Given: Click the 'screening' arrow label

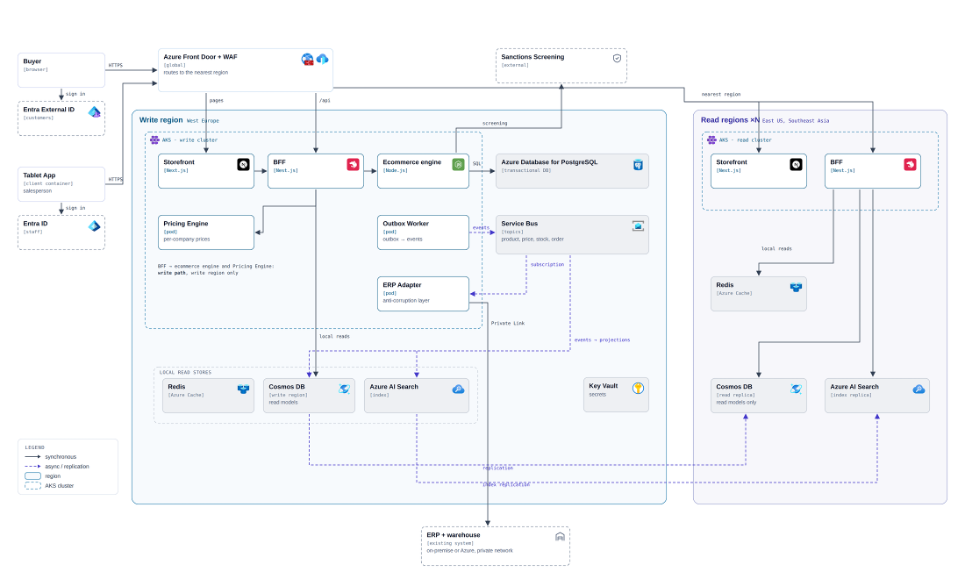Looking at the screenshot, I should 495,123.
